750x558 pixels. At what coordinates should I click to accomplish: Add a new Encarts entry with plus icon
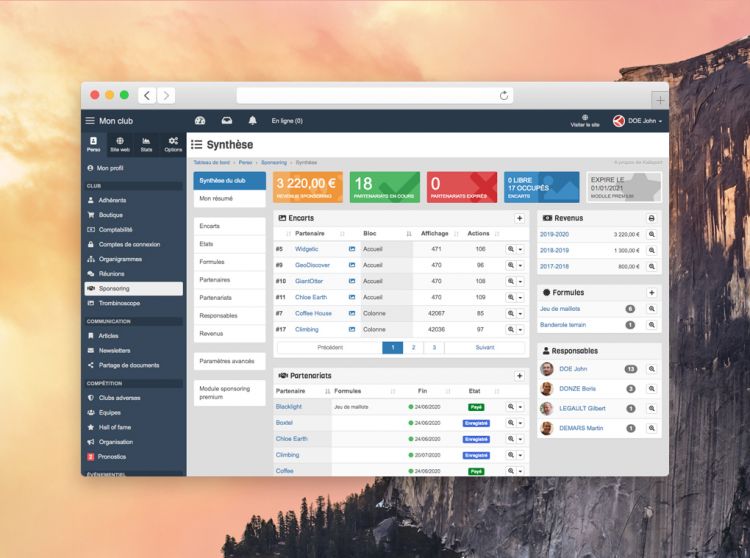[x=519, y=219]
